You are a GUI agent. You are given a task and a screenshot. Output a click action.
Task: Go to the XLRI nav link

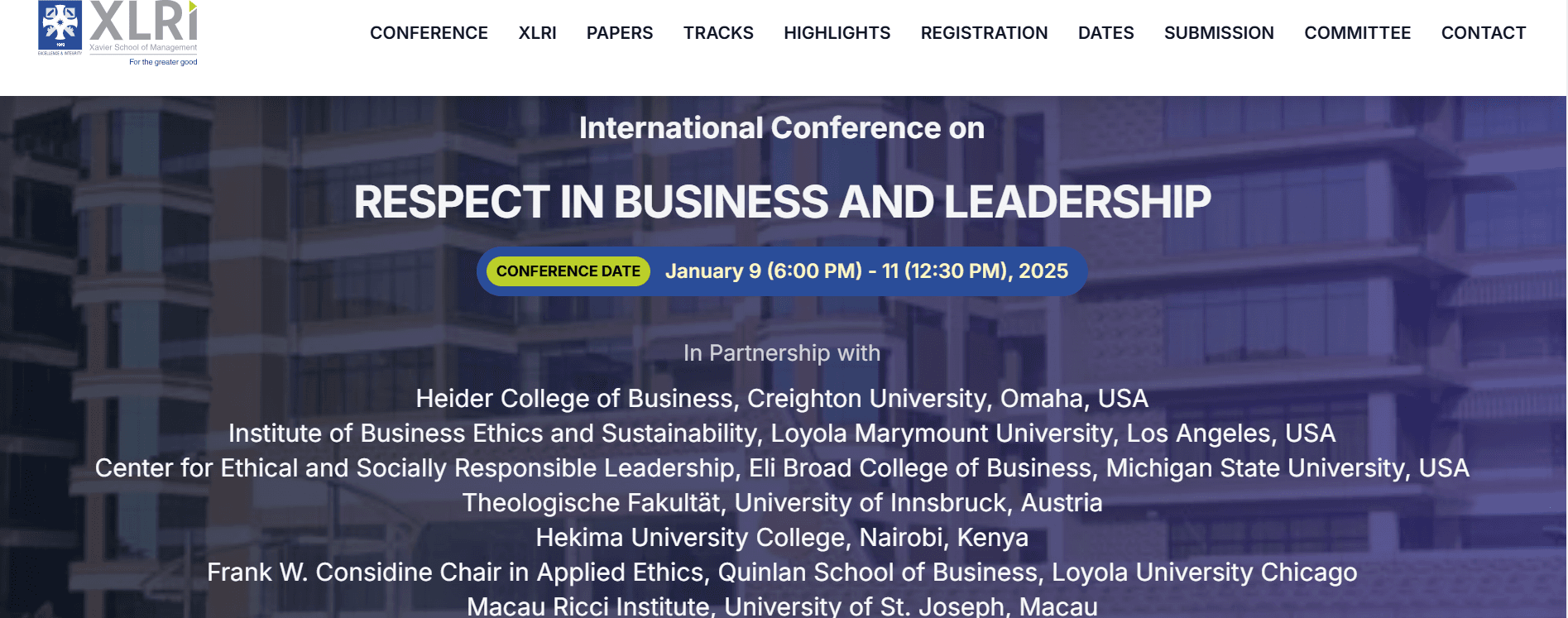(537, 33)
